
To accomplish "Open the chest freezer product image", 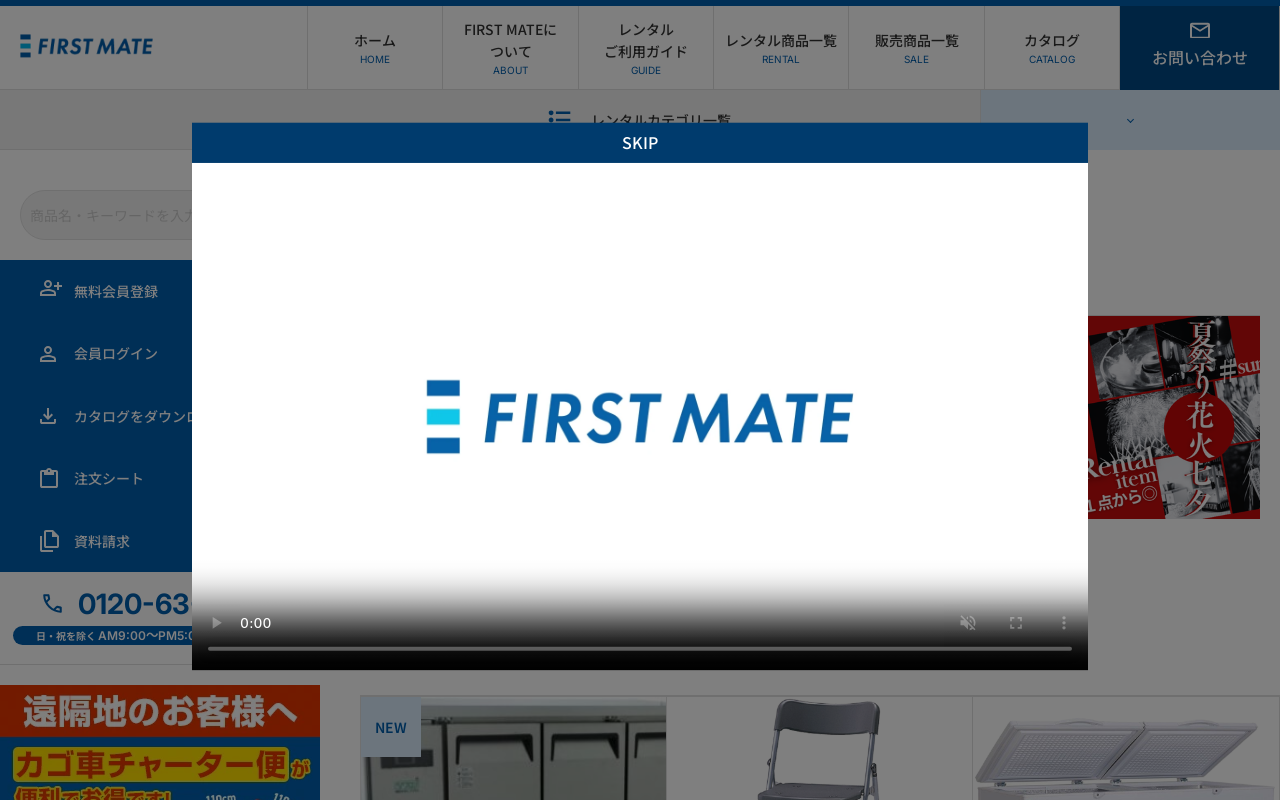I will click(x=1126, y=749).
